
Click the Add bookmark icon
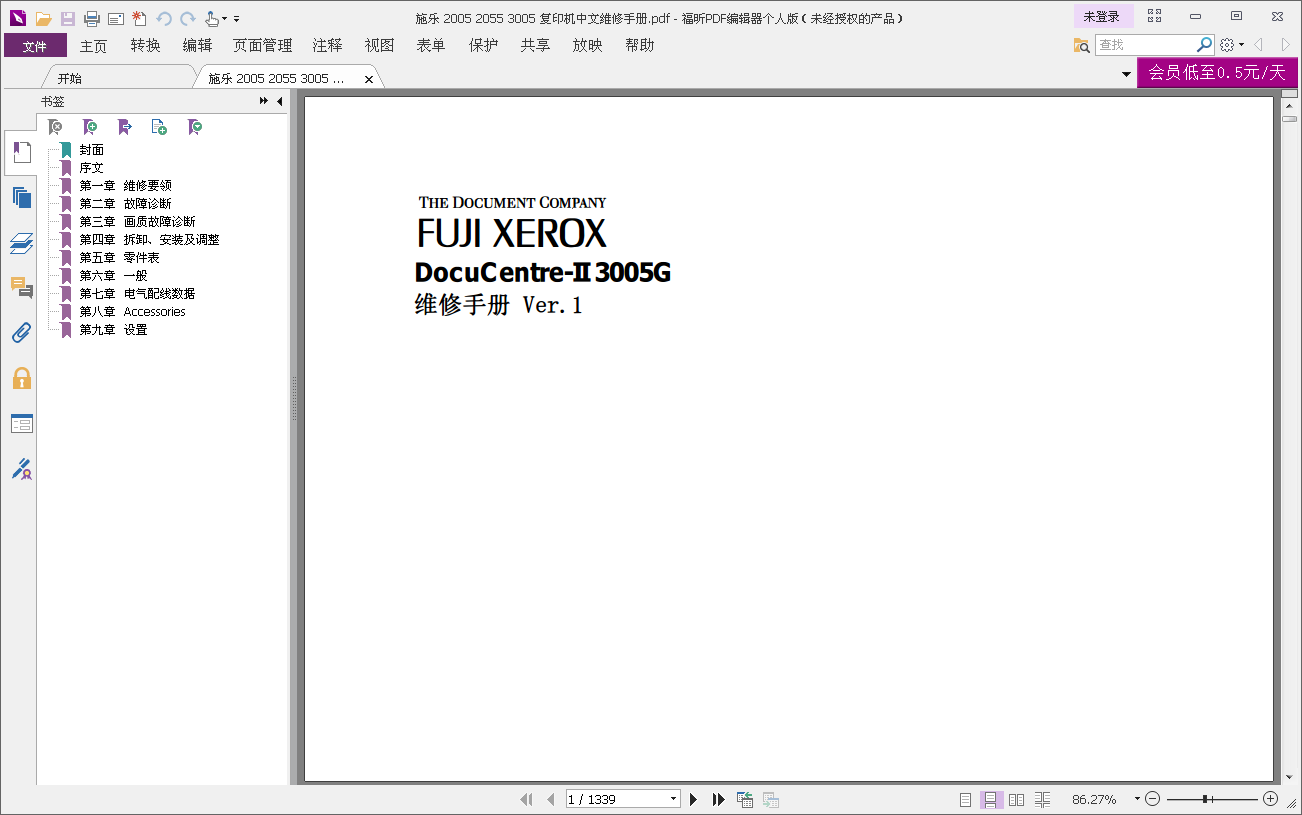(x=90, y=127)
